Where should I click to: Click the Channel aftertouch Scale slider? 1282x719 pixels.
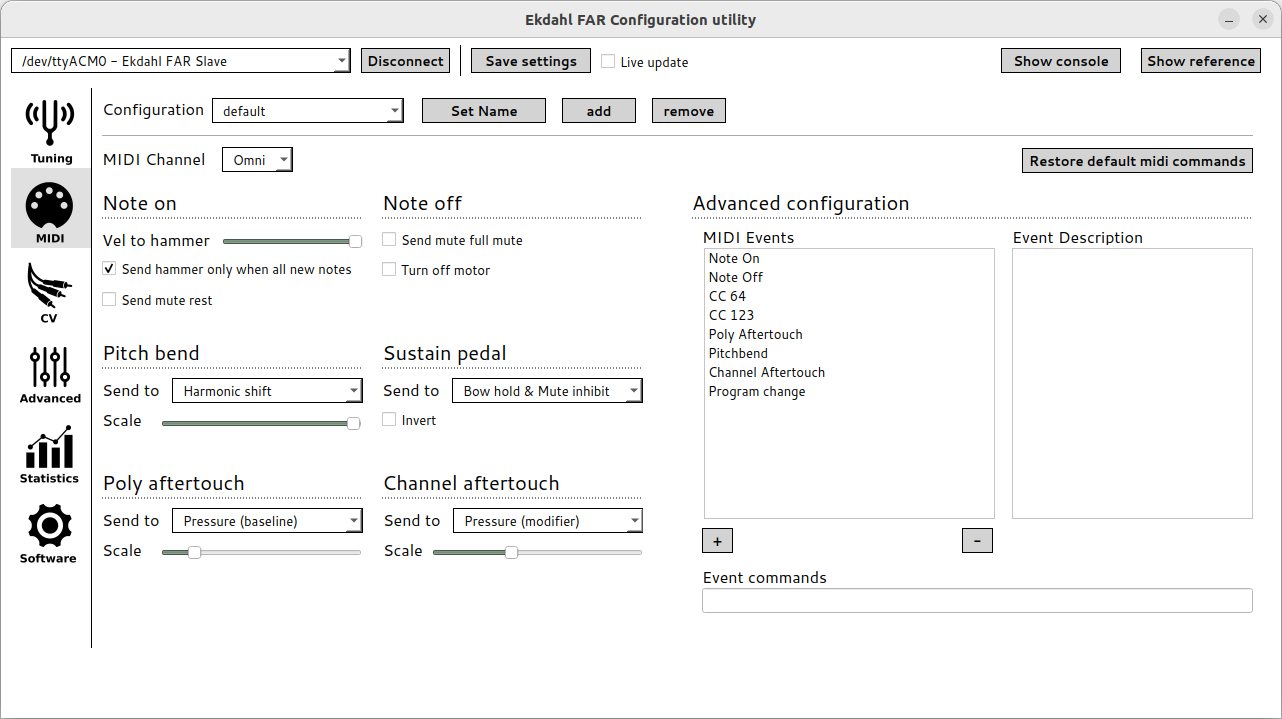[537, 552]
